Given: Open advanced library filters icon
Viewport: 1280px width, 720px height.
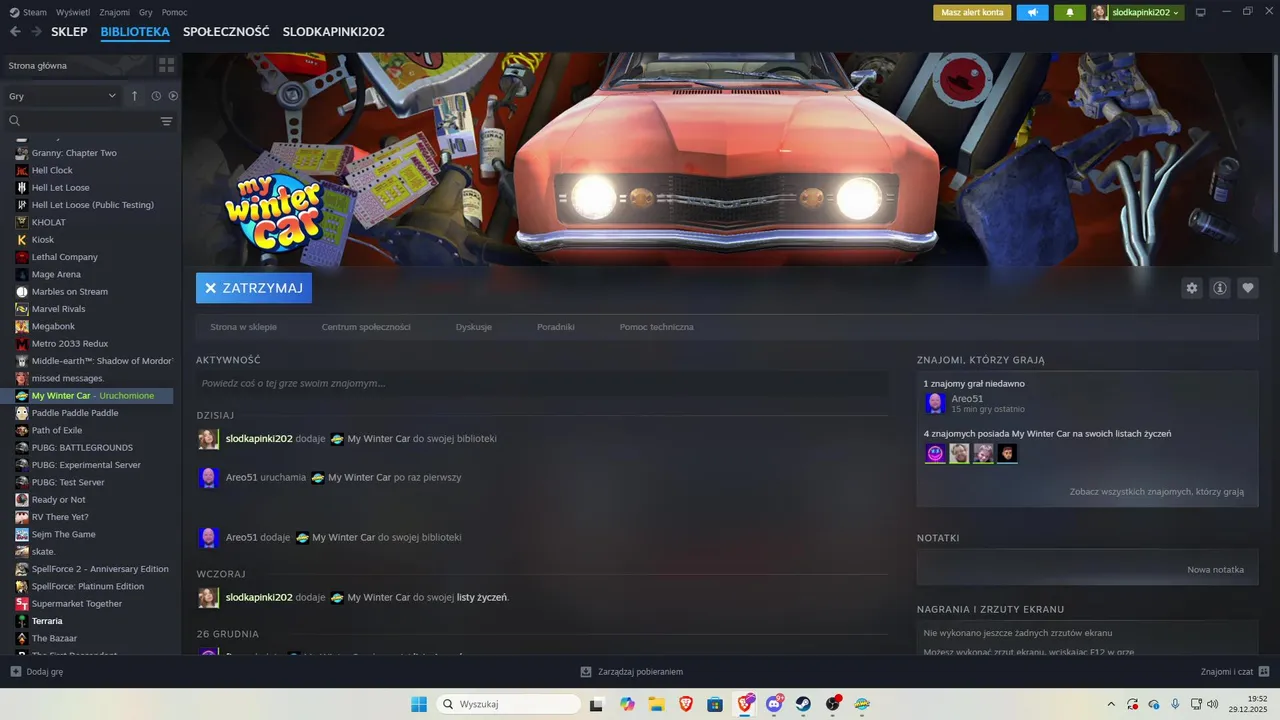Looking at the screenshot, I should (x=166, y=121).
